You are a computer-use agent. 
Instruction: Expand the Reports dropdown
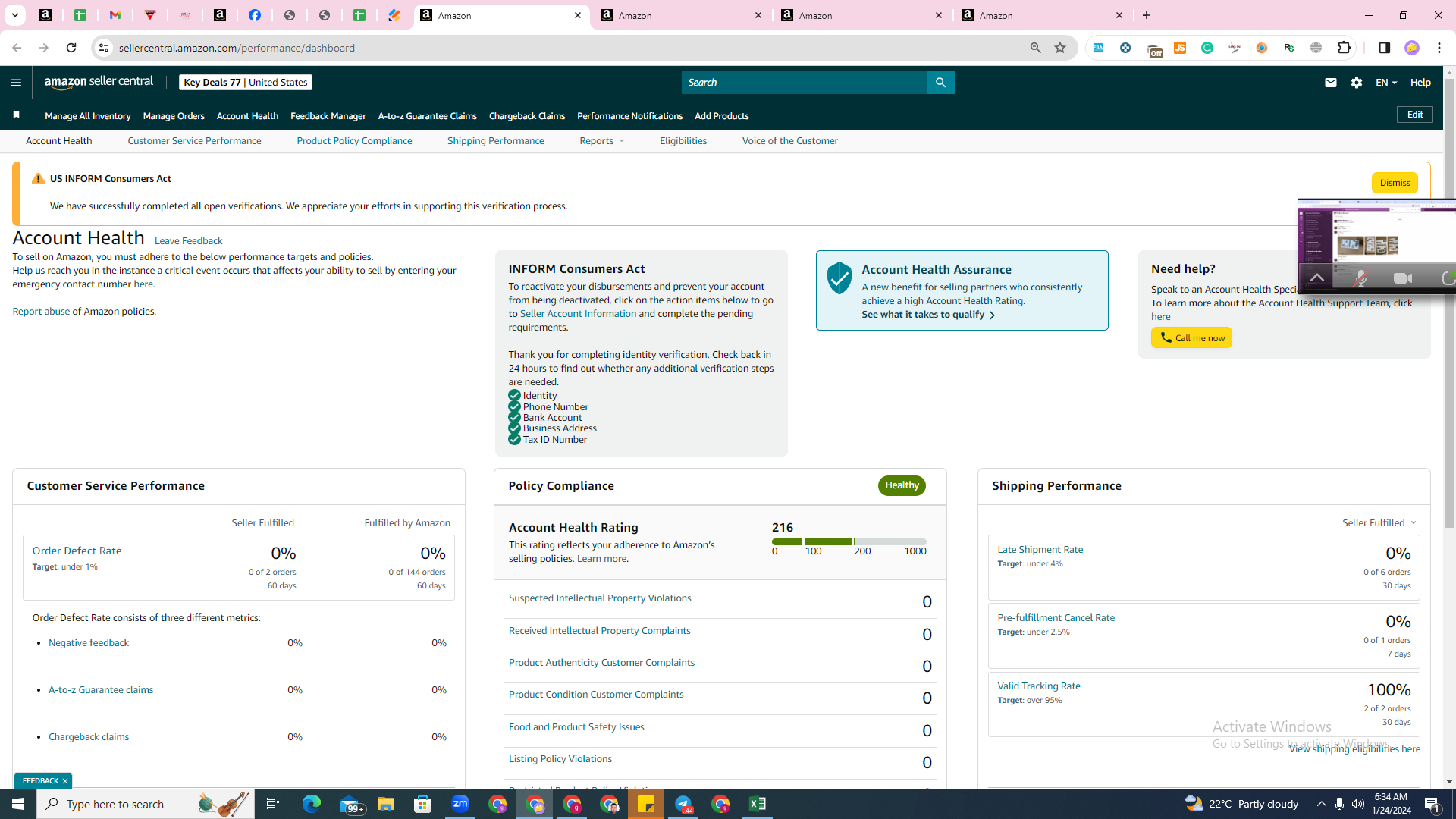pos(602,141)
